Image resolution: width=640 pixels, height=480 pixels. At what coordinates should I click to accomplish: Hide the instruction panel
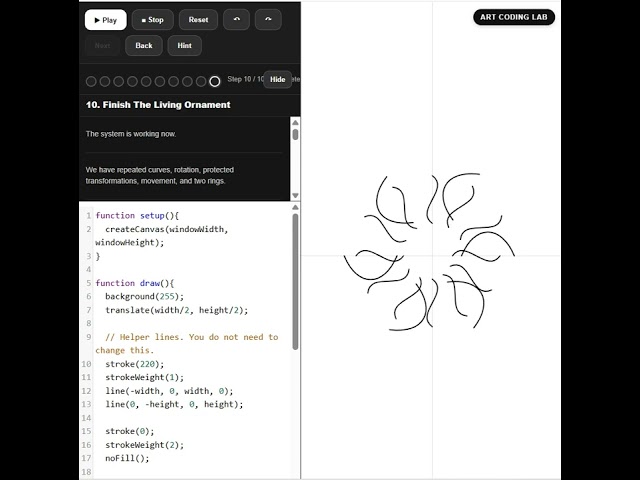coord(278,80)
